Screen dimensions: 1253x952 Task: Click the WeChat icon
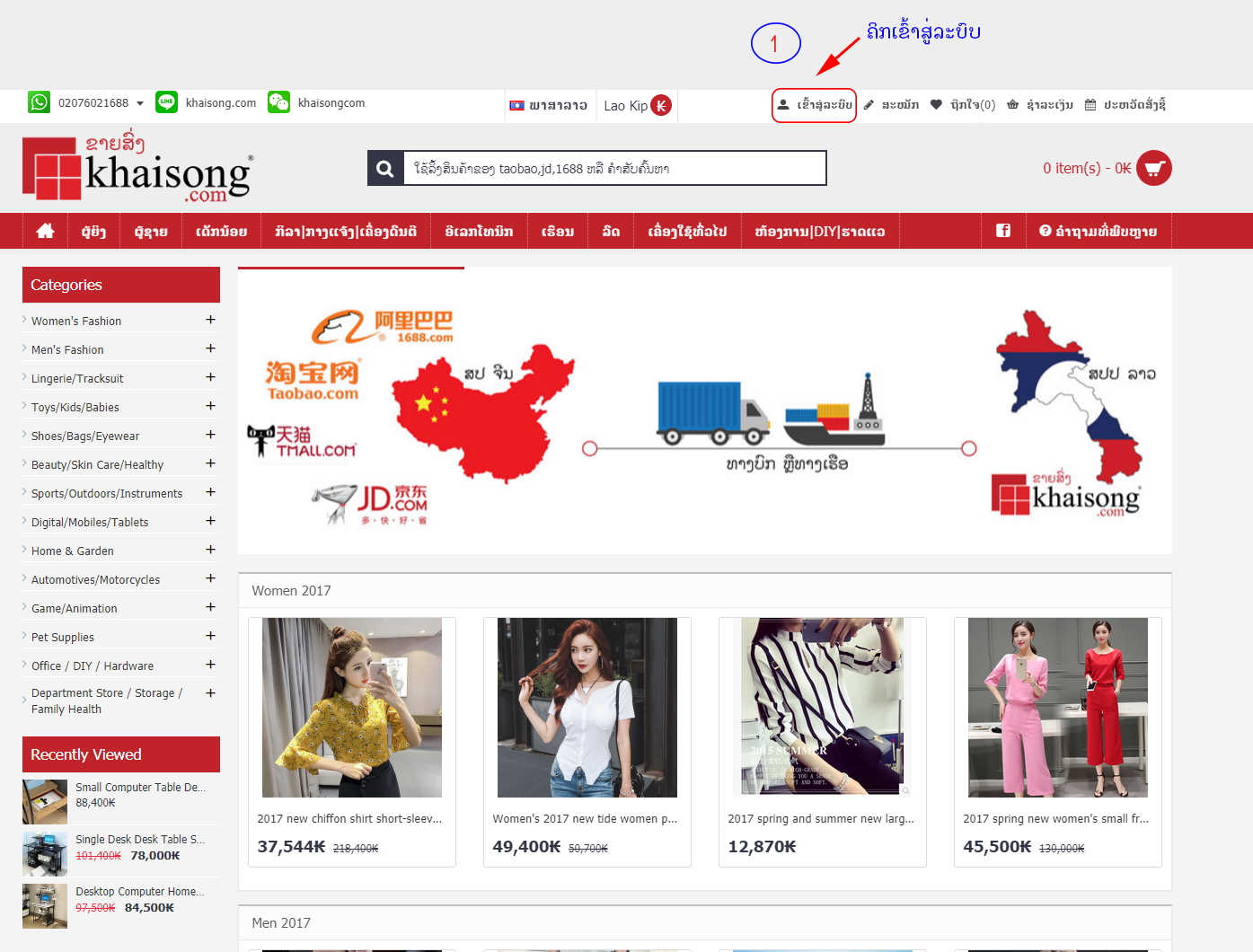tap(279, 102)
